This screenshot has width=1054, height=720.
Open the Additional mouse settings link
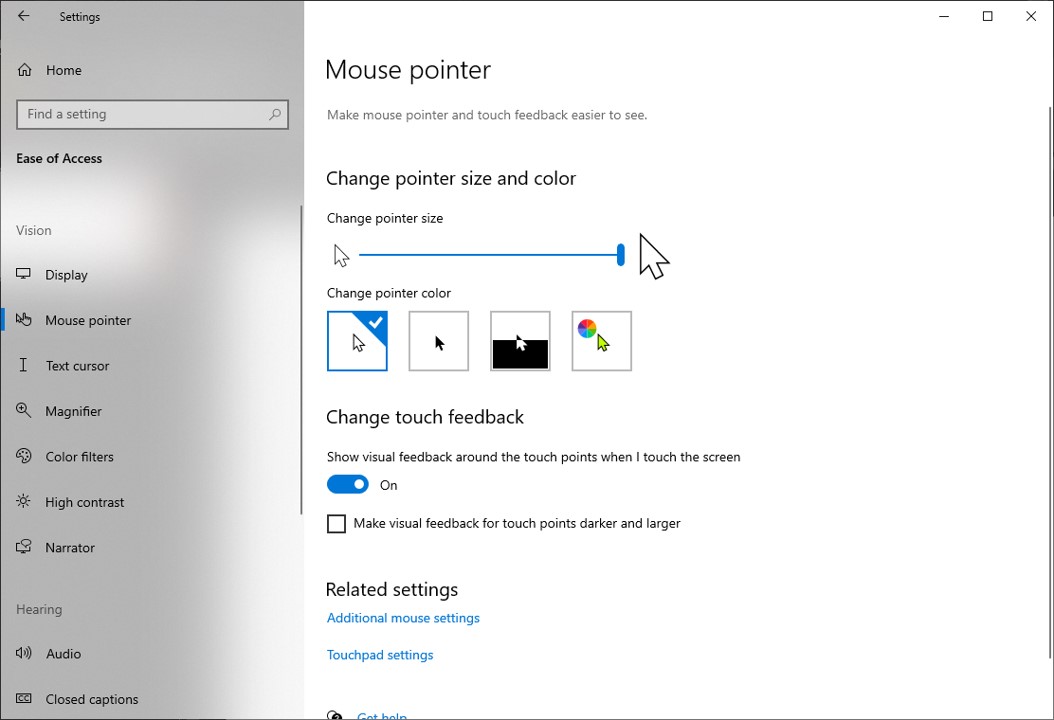pos(403,618)
